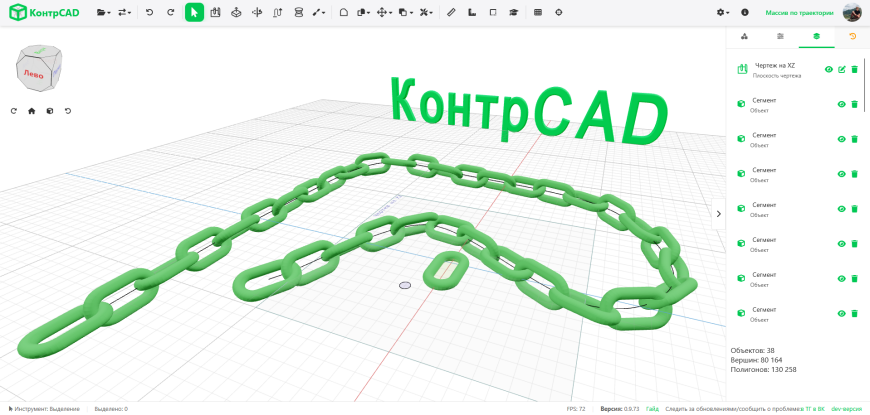Screen dimensions: 870x415
Task: Open the table list icon in toolbar
Action: [x=538, y=12]
